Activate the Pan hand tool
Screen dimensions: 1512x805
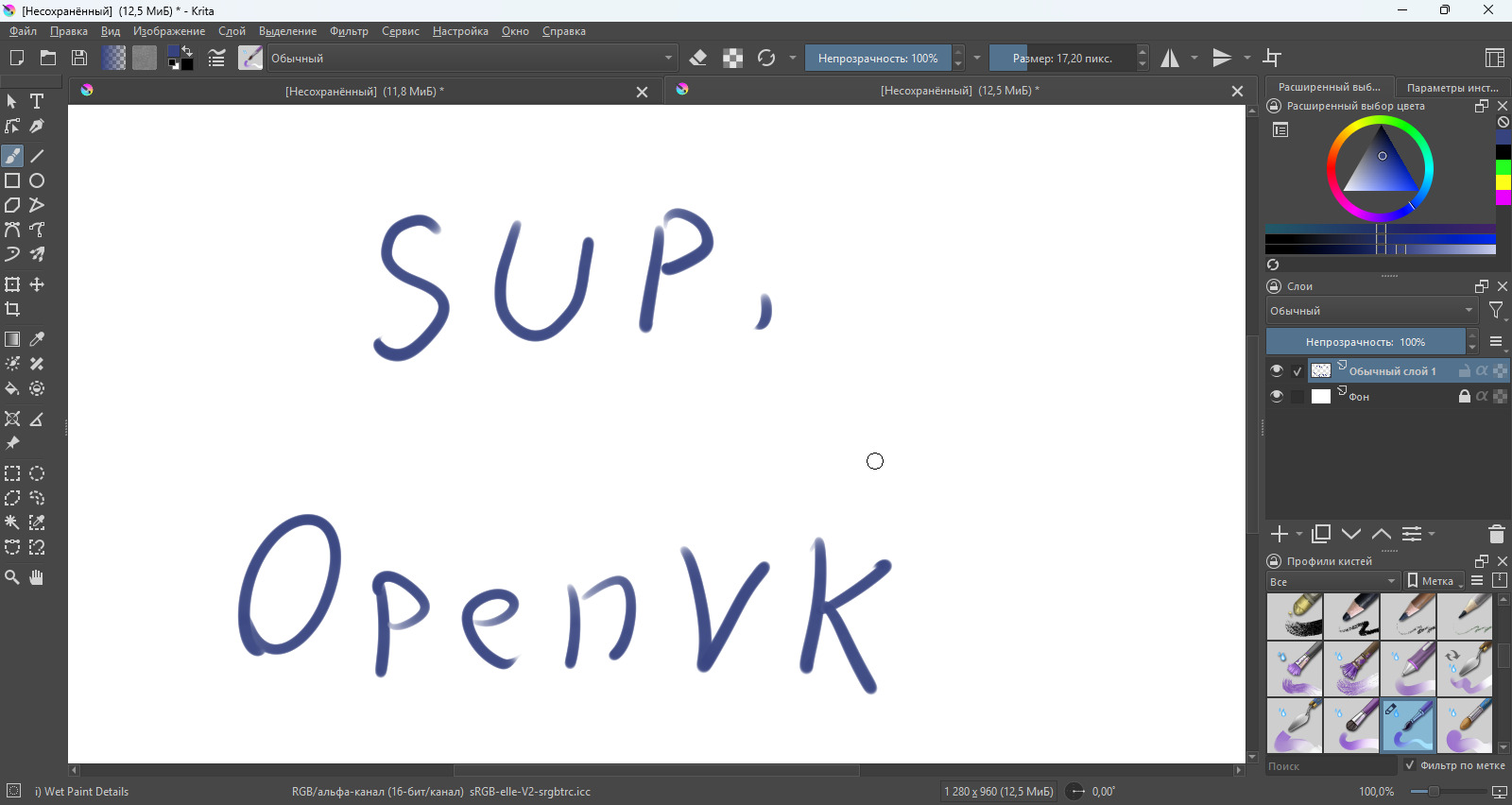37,577
